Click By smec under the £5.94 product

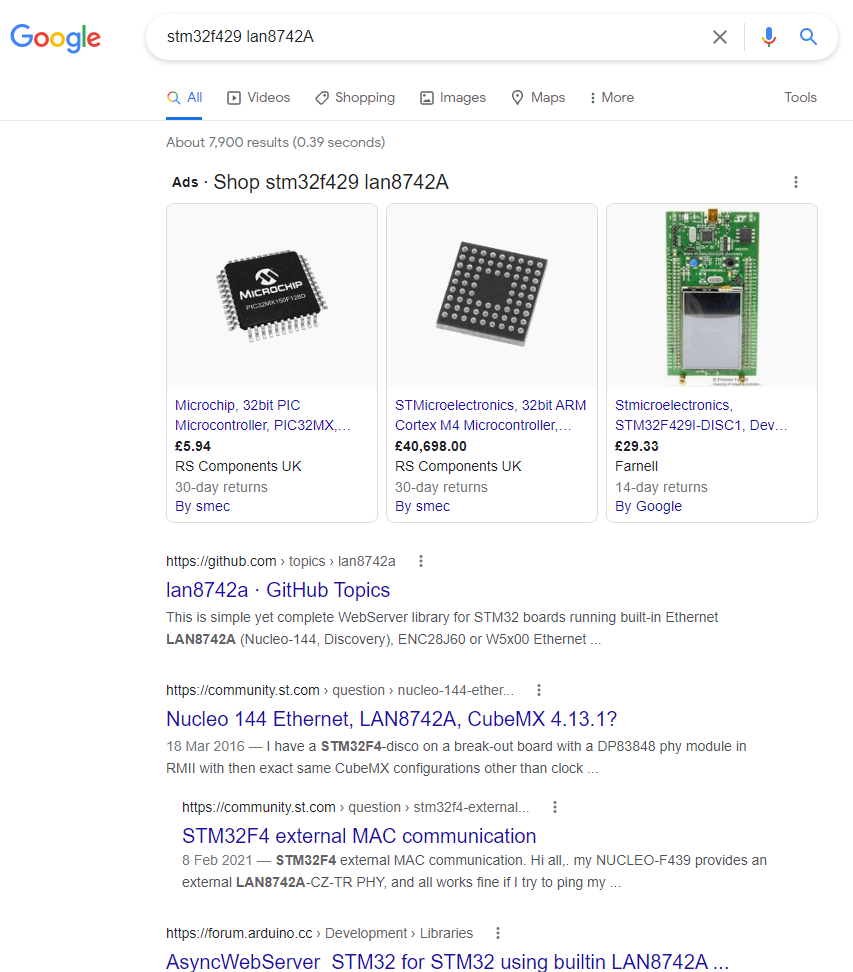[x=202, y=506]
